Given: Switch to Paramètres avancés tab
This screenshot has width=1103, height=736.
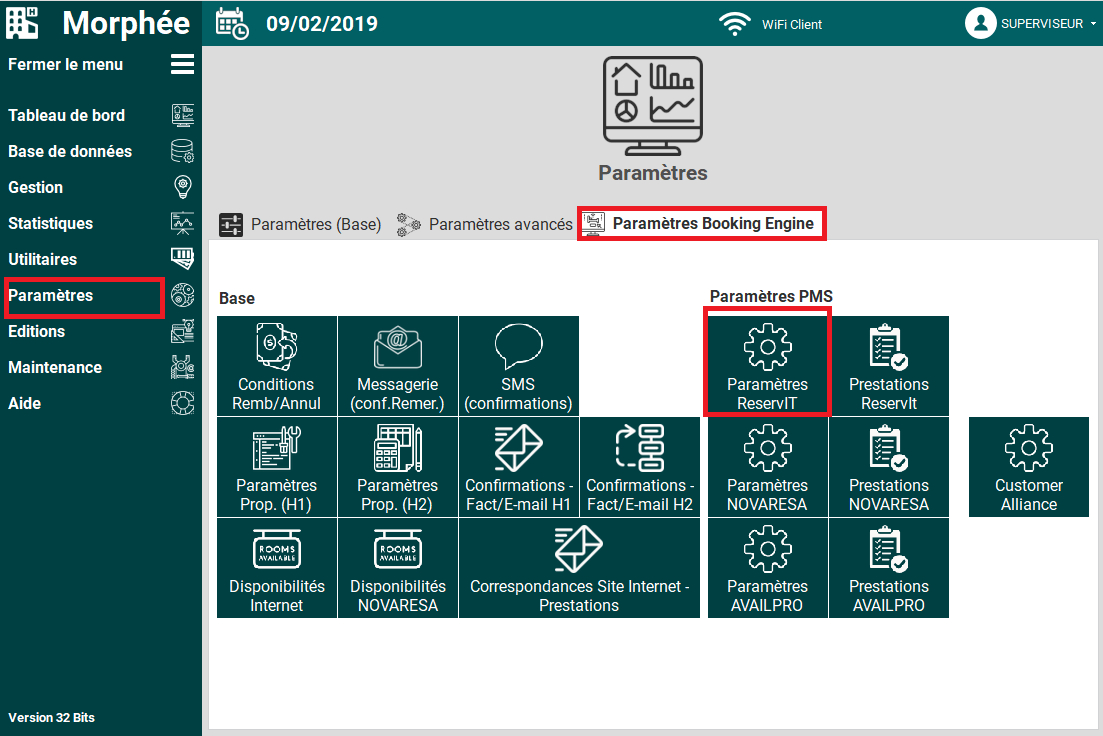Looking at the screenshot, I should click(x=485, y=224).
